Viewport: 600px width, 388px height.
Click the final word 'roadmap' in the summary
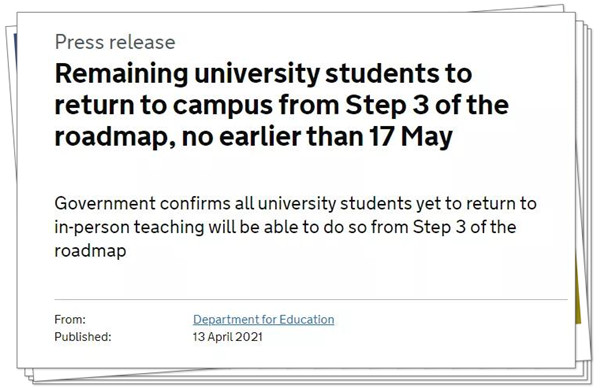point(90,251)
